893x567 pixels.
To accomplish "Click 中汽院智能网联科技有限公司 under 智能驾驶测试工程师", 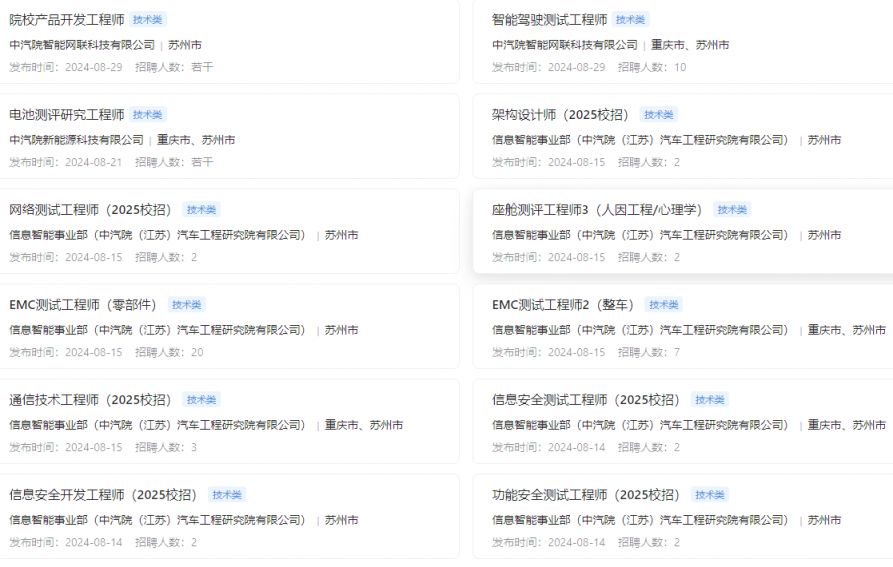I will [x=565, y=45].
